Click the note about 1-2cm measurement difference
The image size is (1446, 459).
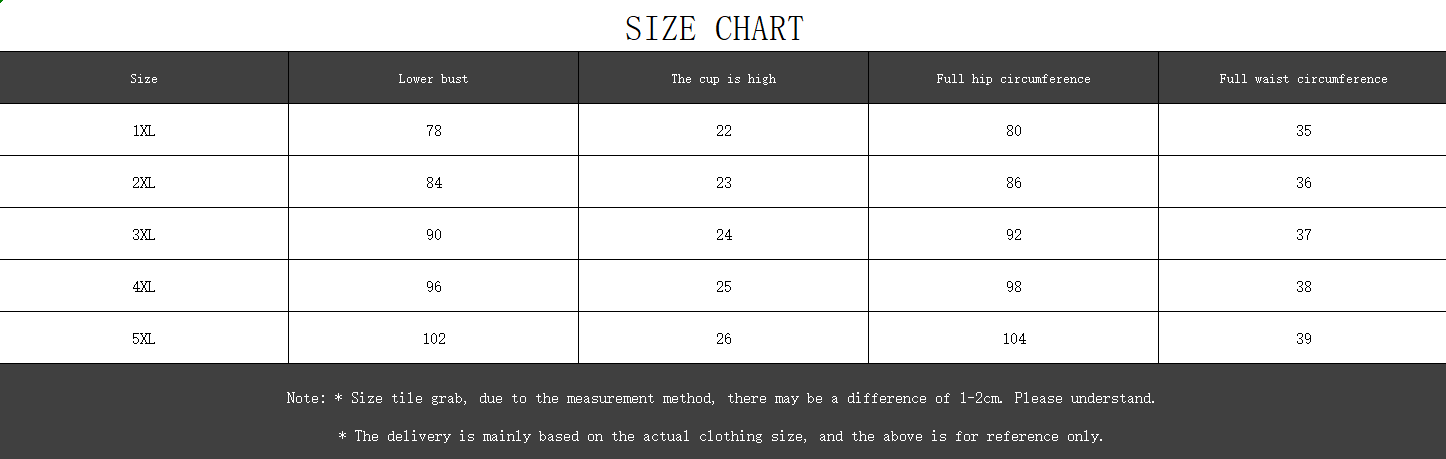point(721,398)
